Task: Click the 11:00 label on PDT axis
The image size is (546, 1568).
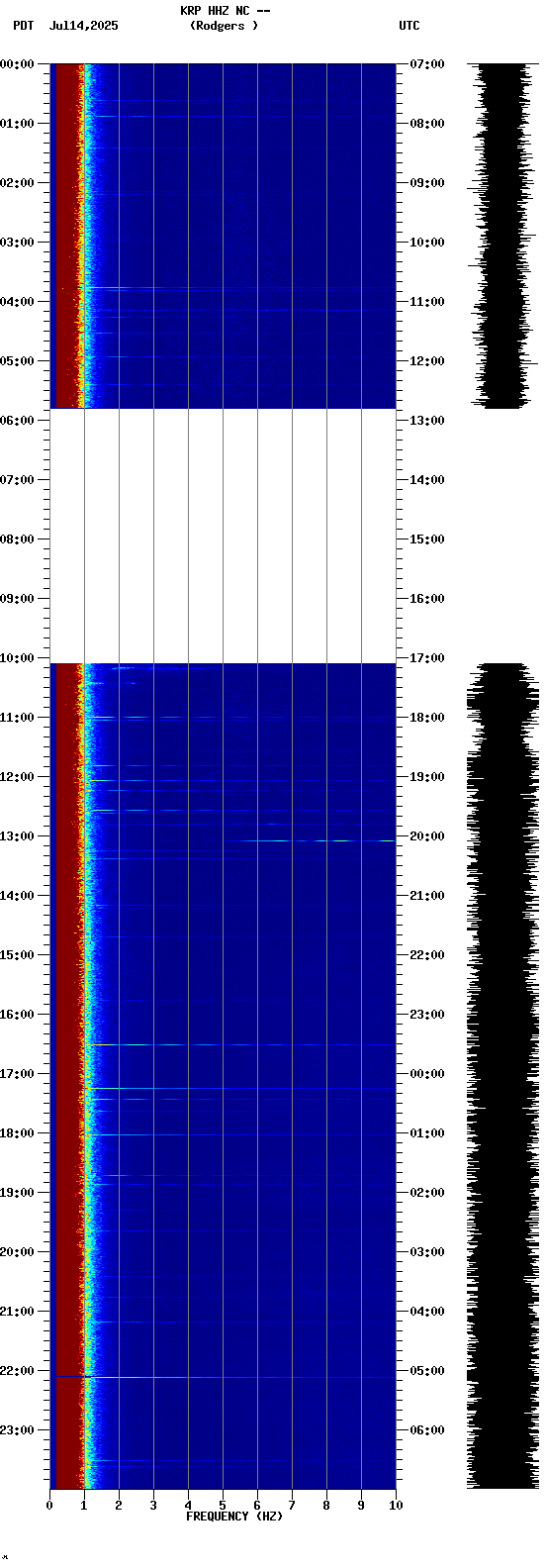Action: point(18,718)
